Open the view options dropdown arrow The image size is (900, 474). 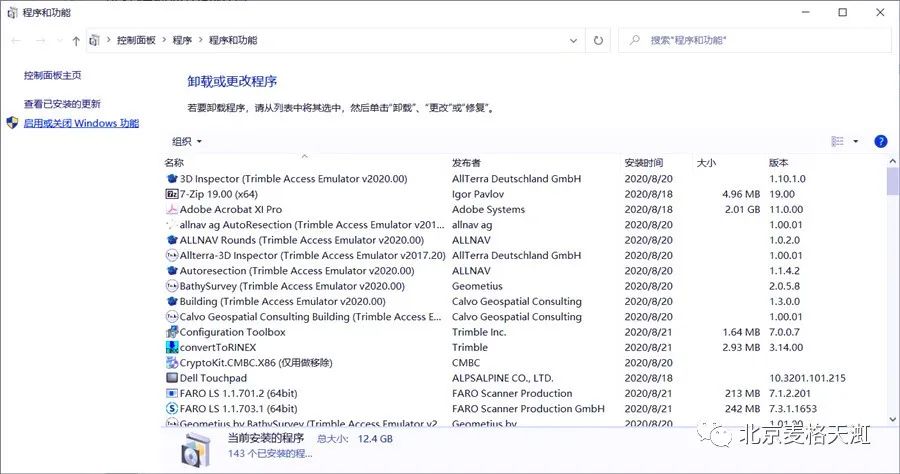coord(855,141)
